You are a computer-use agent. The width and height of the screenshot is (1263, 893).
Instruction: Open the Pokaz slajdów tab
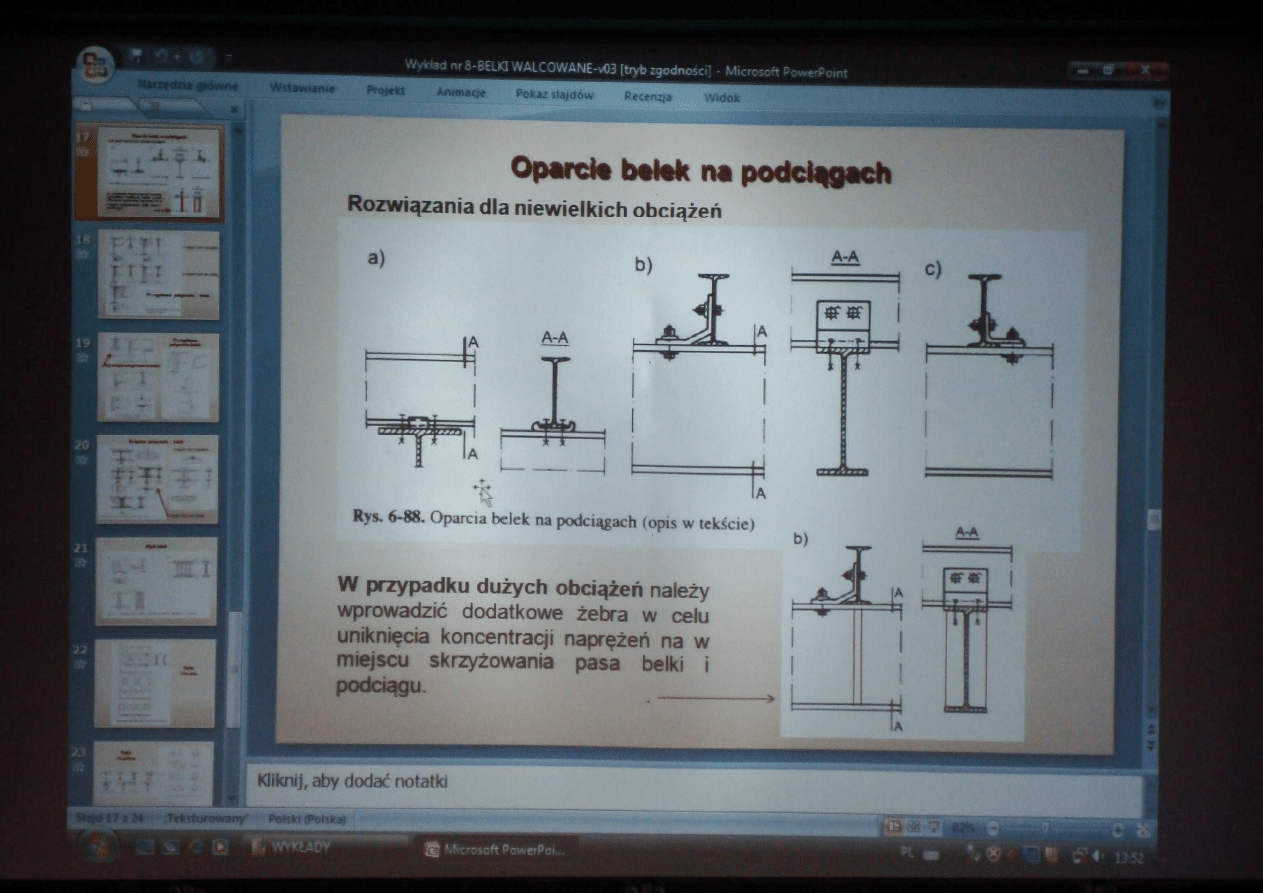pyautogui.click(x=555, y=96)
